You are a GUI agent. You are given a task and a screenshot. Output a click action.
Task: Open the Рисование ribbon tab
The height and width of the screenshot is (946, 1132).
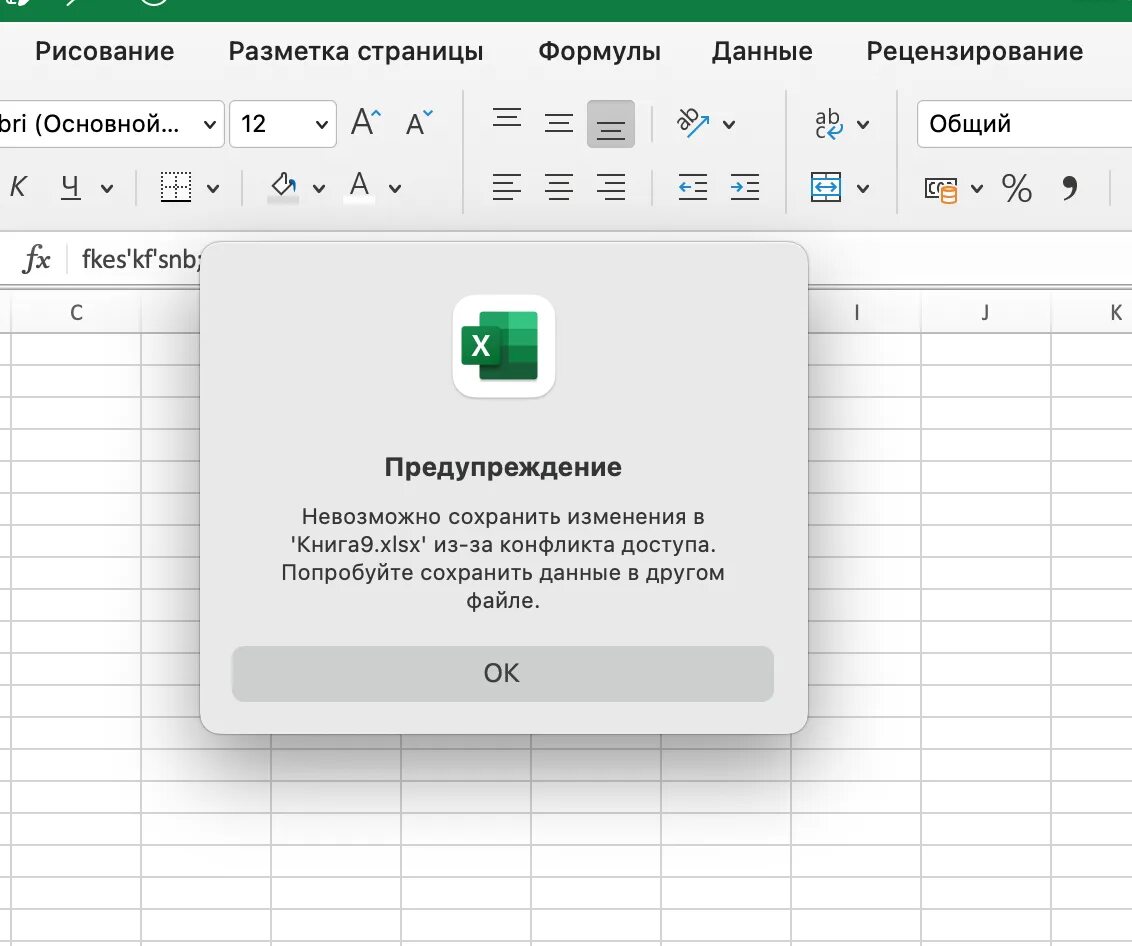[x=105, y=51]
